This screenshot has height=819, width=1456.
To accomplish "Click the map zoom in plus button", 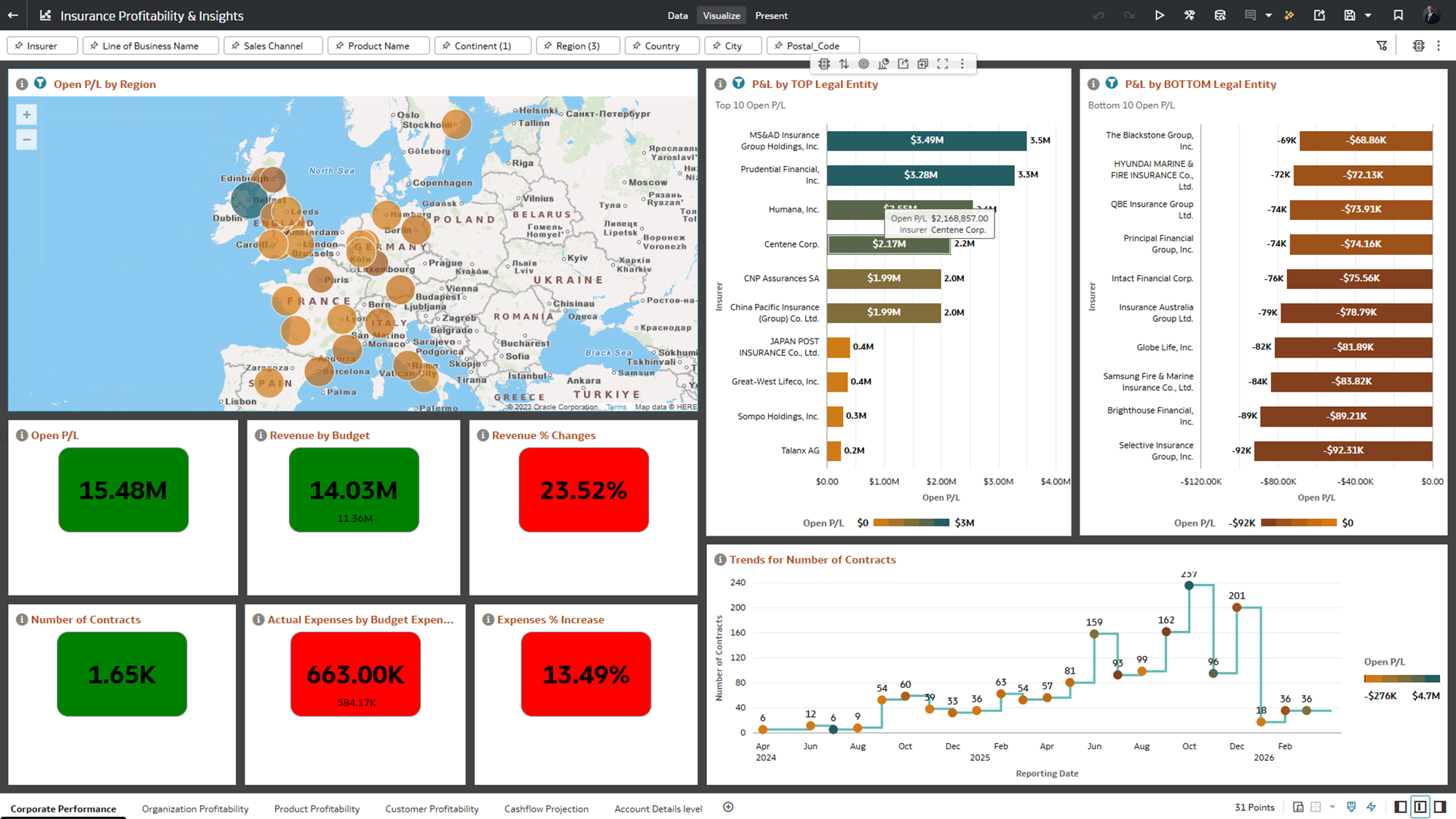I will (x=27, y=115).
